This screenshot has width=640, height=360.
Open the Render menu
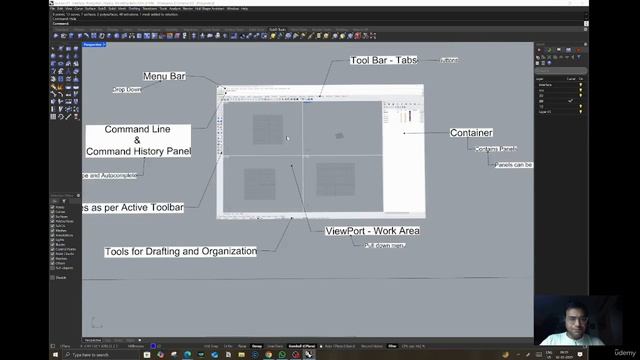coord(188,9)
